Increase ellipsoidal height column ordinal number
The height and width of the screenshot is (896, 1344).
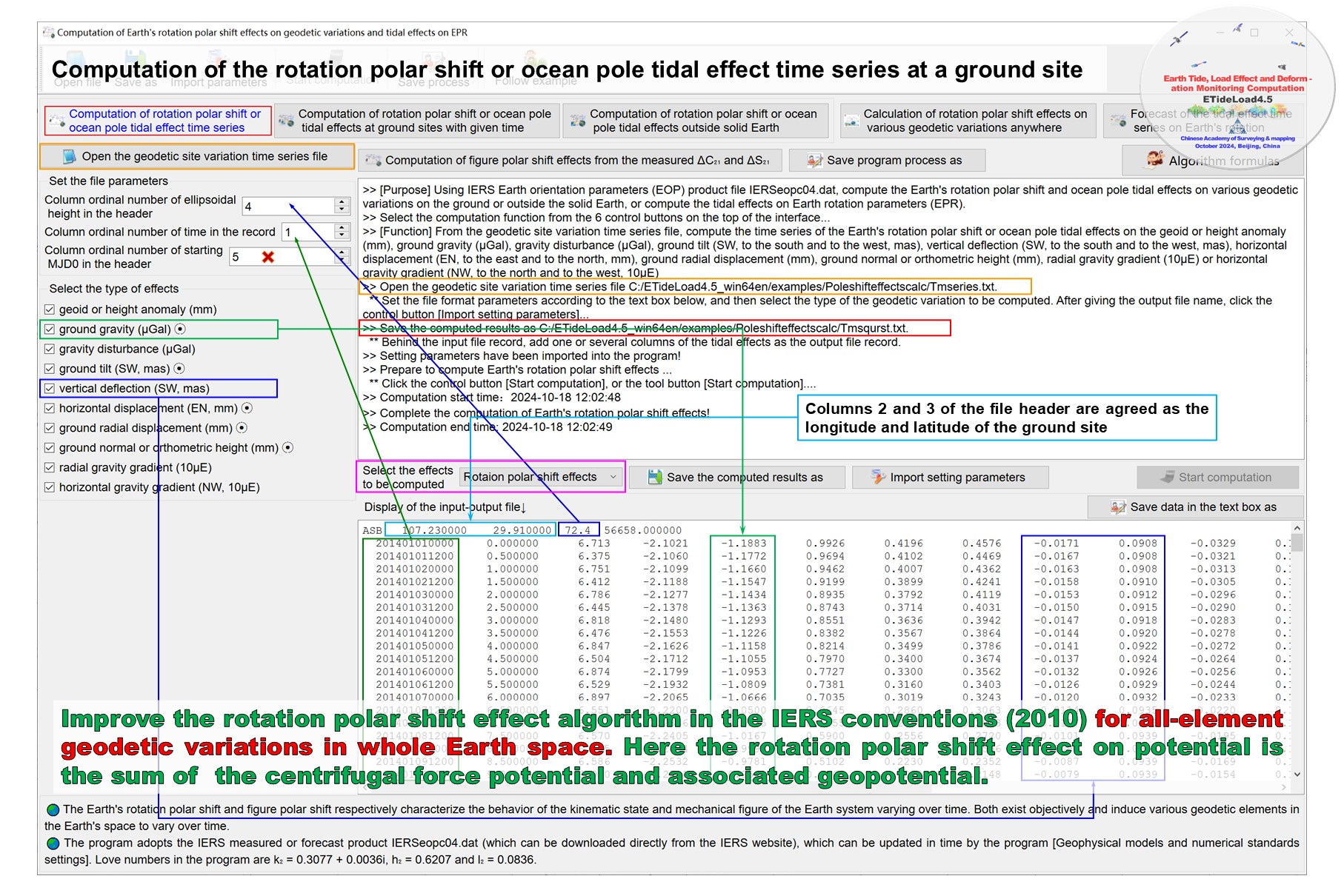pyautogui.click(x=342, y=201)
